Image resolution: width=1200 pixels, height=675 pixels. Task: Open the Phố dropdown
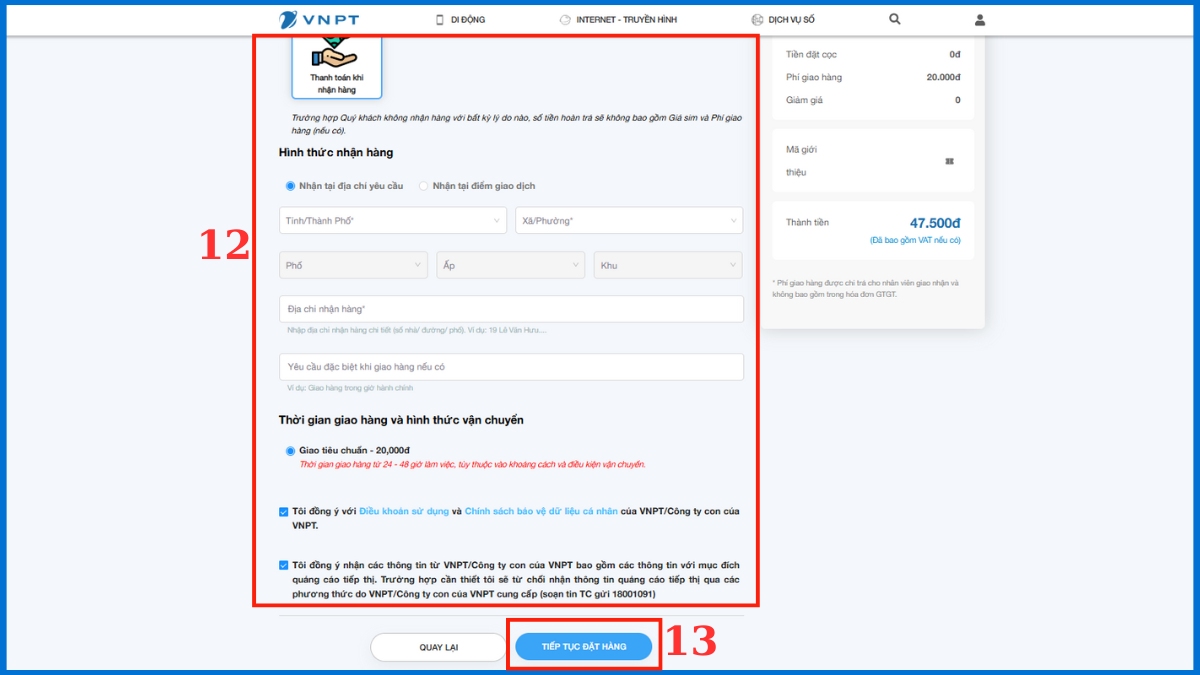pos(354,265)
